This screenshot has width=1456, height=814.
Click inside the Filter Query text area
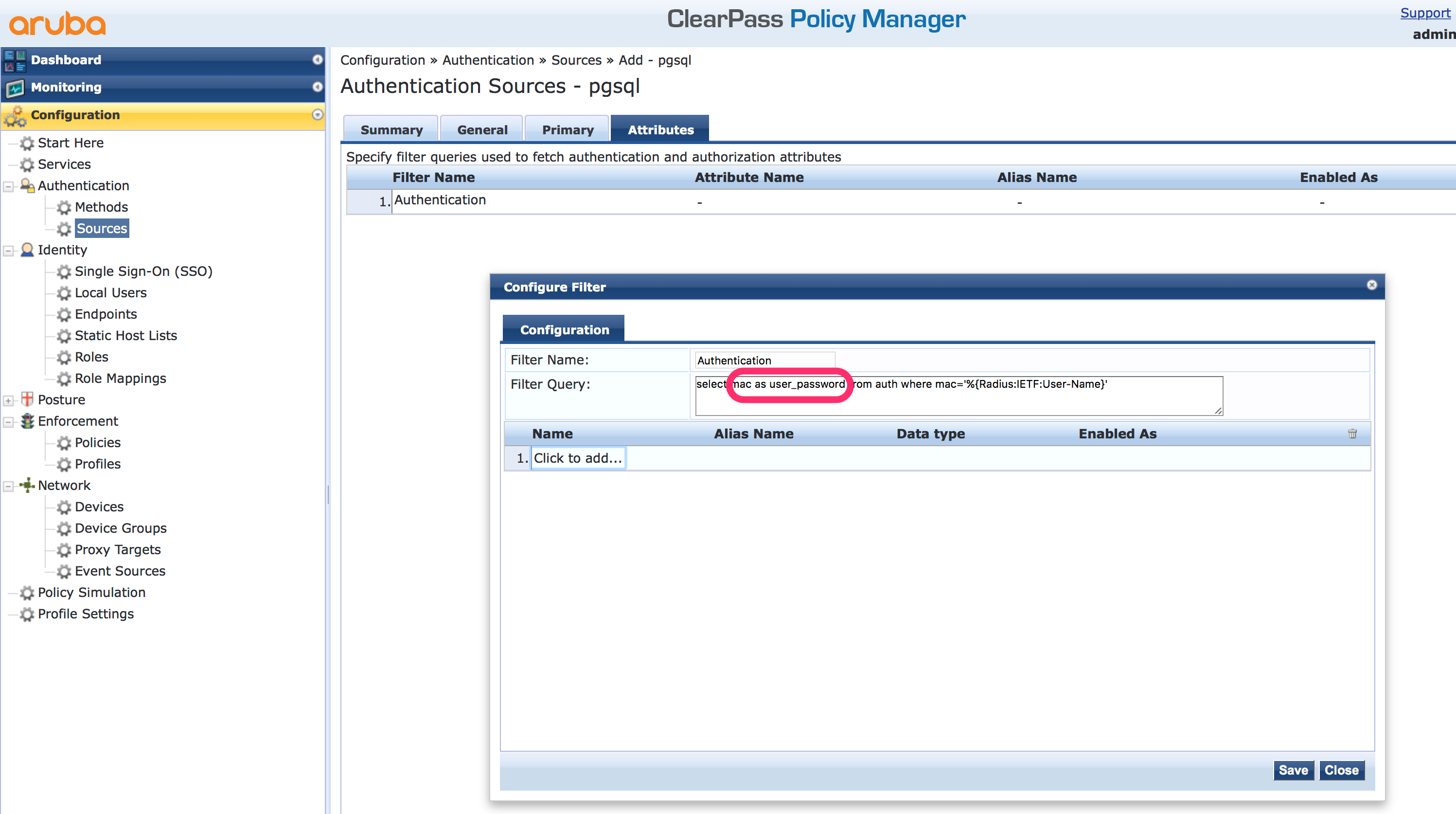[x=959, y=396]
